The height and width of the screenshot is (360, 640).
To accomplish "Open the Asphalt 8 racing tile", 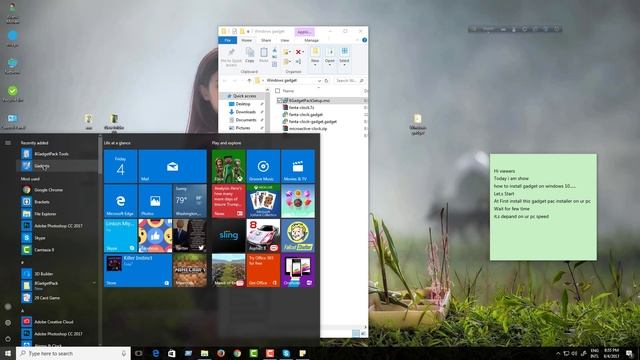I will tap(263, 236).
